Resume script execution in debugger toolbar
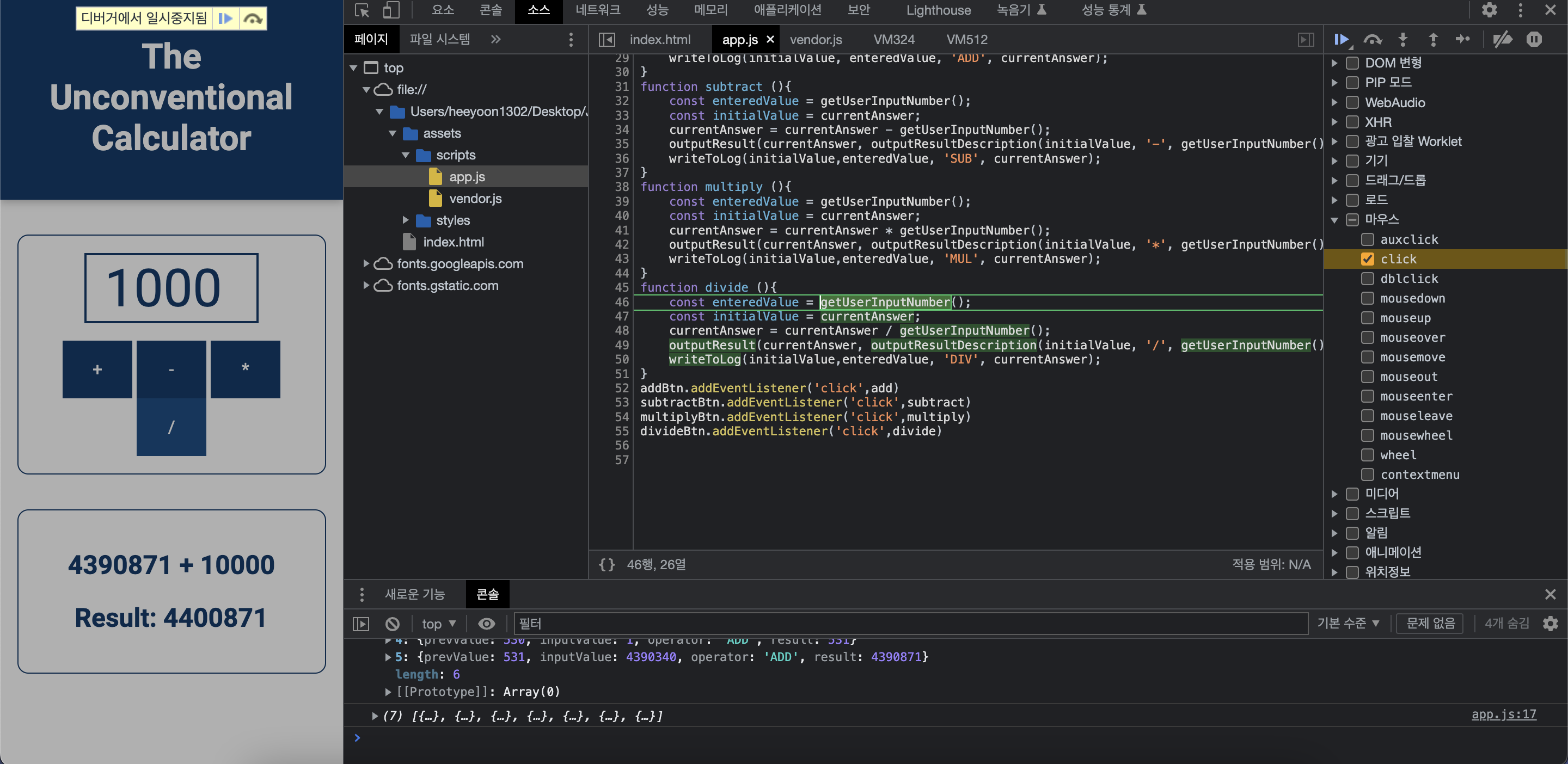 (1341, 40)
